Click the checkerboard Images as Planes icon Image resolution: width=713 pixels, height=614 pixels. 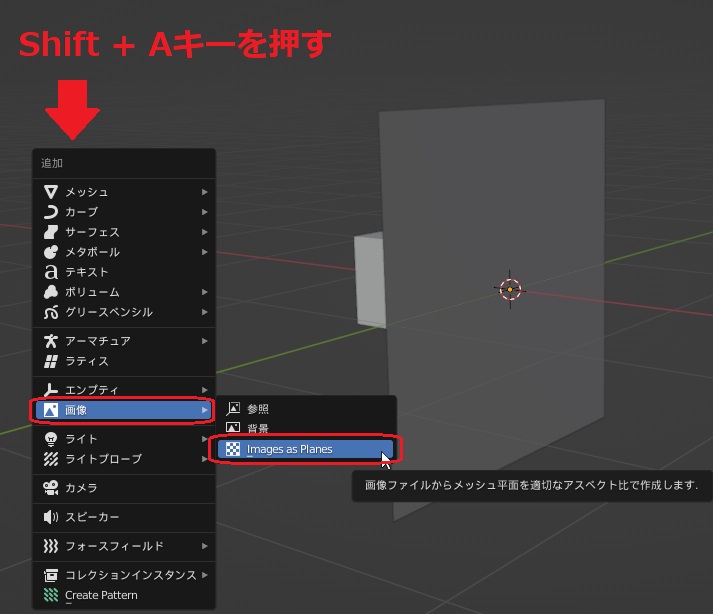233,449
